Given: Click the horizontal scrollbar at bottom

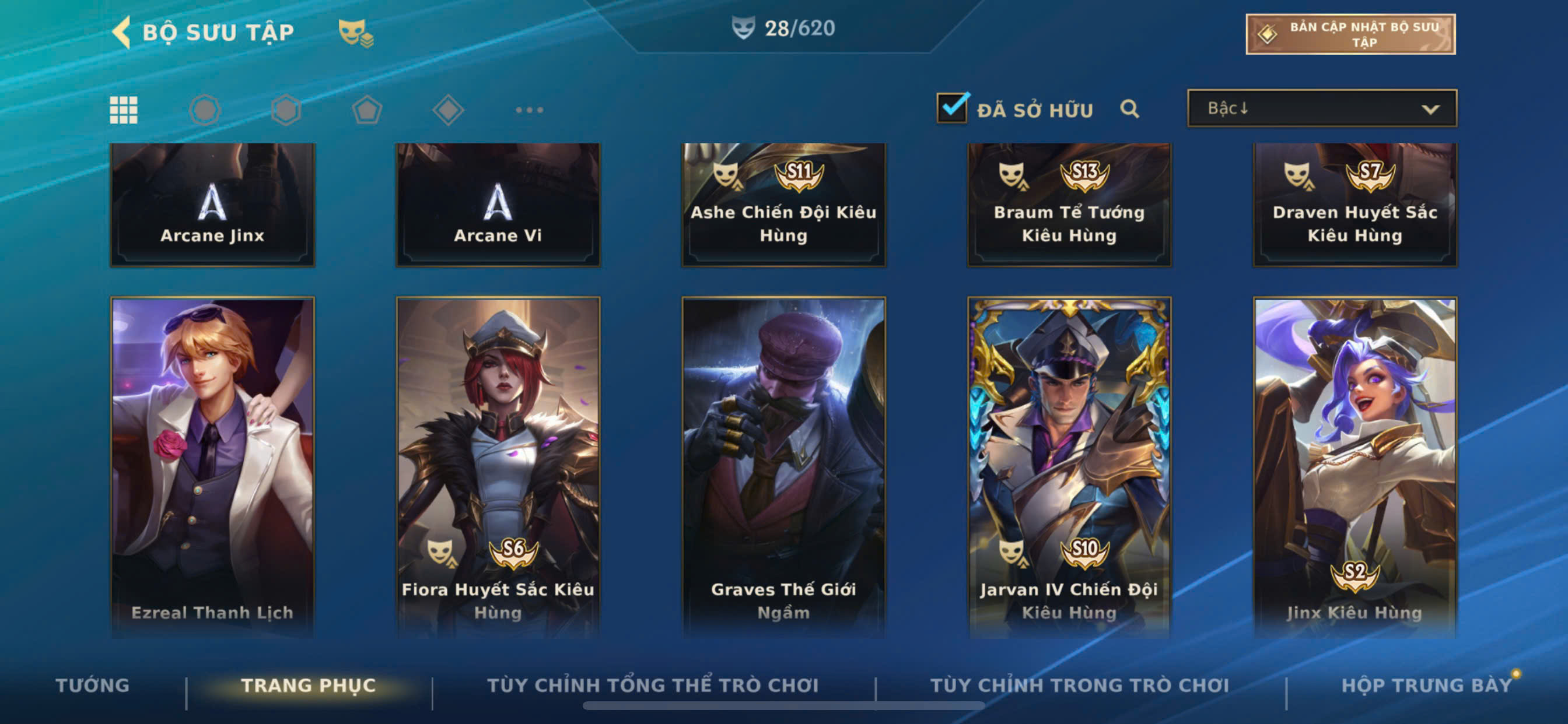Looking at the screenshot, I should coord(783,706).
